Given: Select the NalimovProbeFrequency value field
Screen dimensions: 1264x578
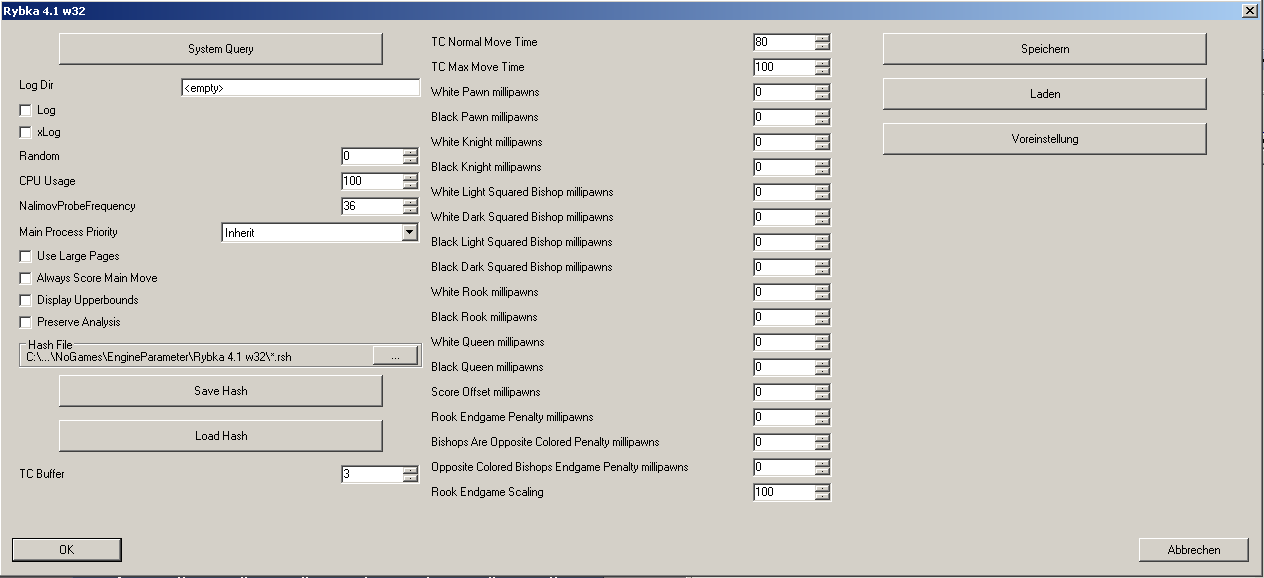Looking at the screenshot, I should click(372, 206).
